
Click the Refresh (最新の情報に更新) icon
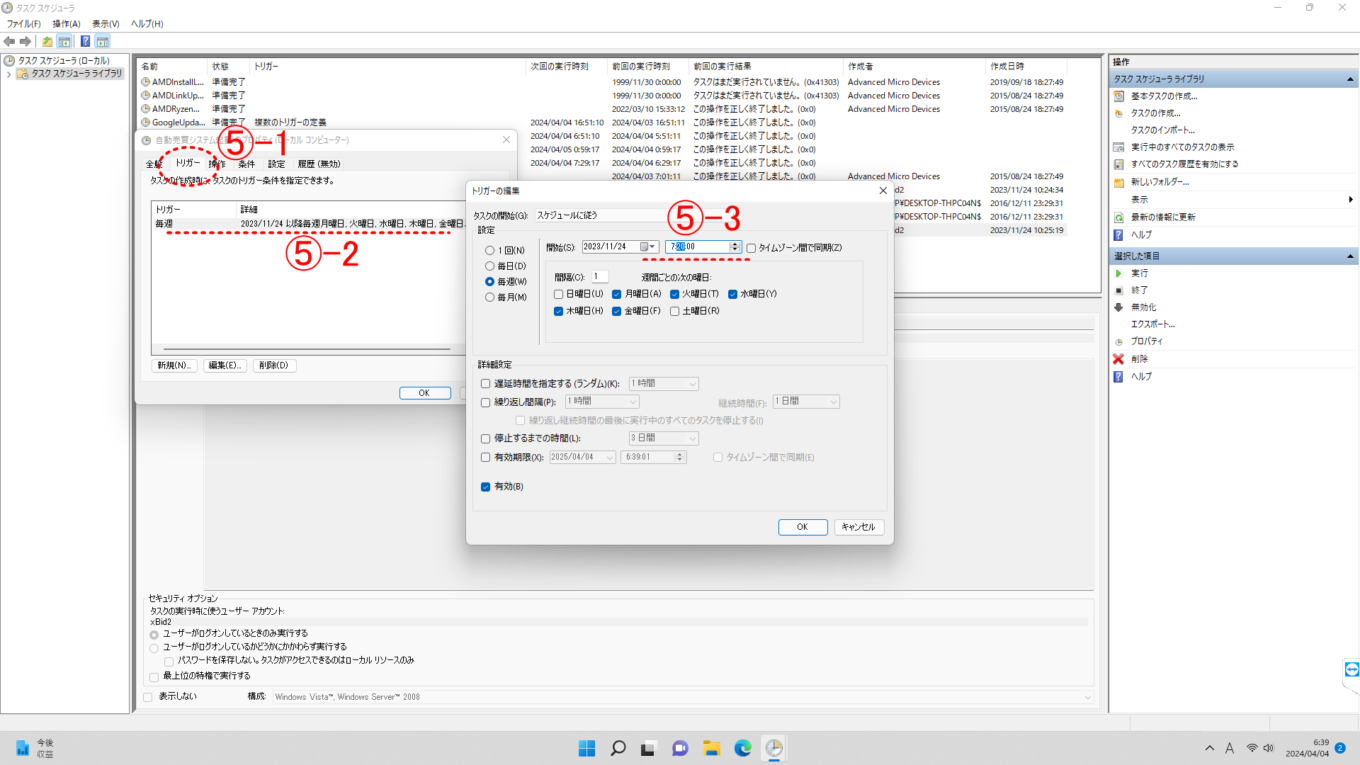(1119, 217)
